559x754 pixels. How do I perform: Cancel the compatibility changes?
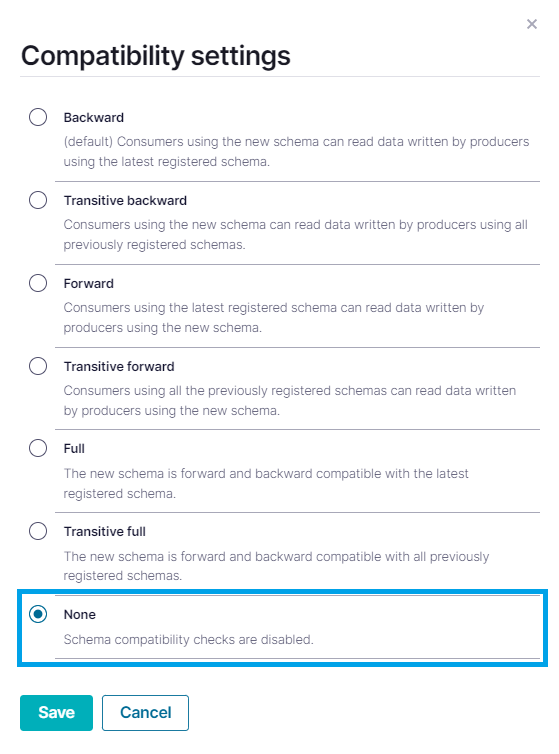coord(145,713)
